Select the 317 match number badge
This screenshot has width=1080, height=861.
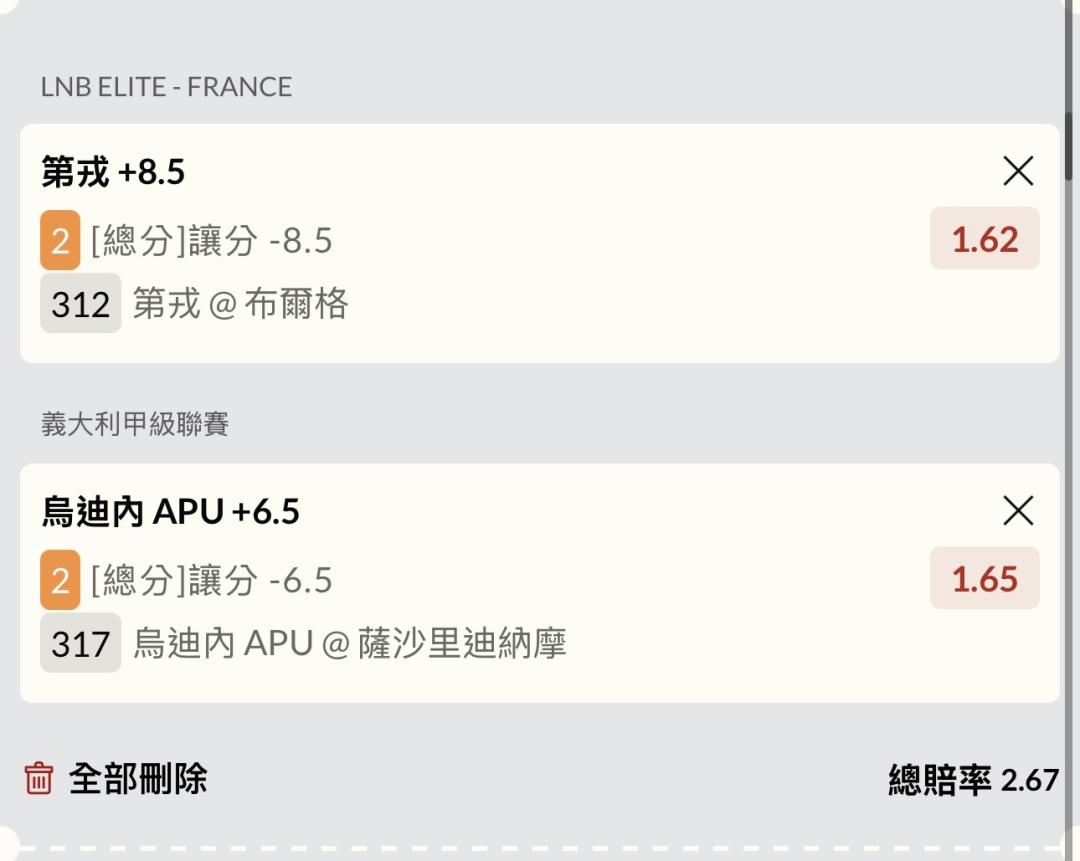point(80,643)
